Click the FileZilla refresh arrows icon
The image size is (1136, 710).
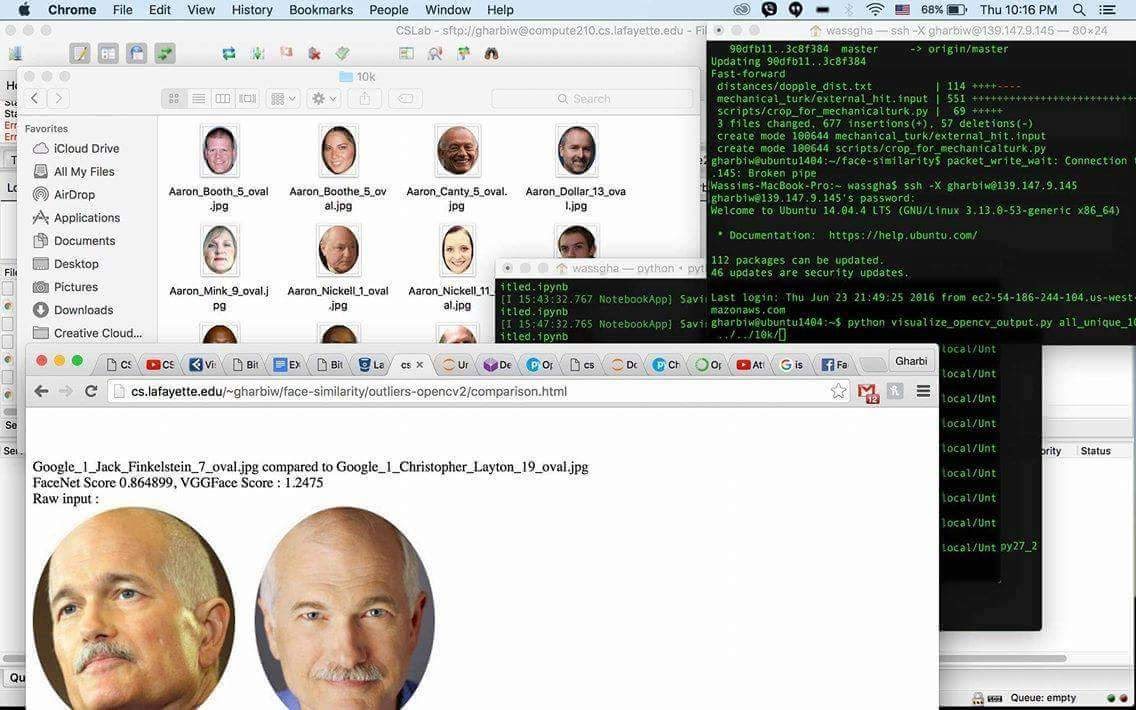(x=229, y=53)
